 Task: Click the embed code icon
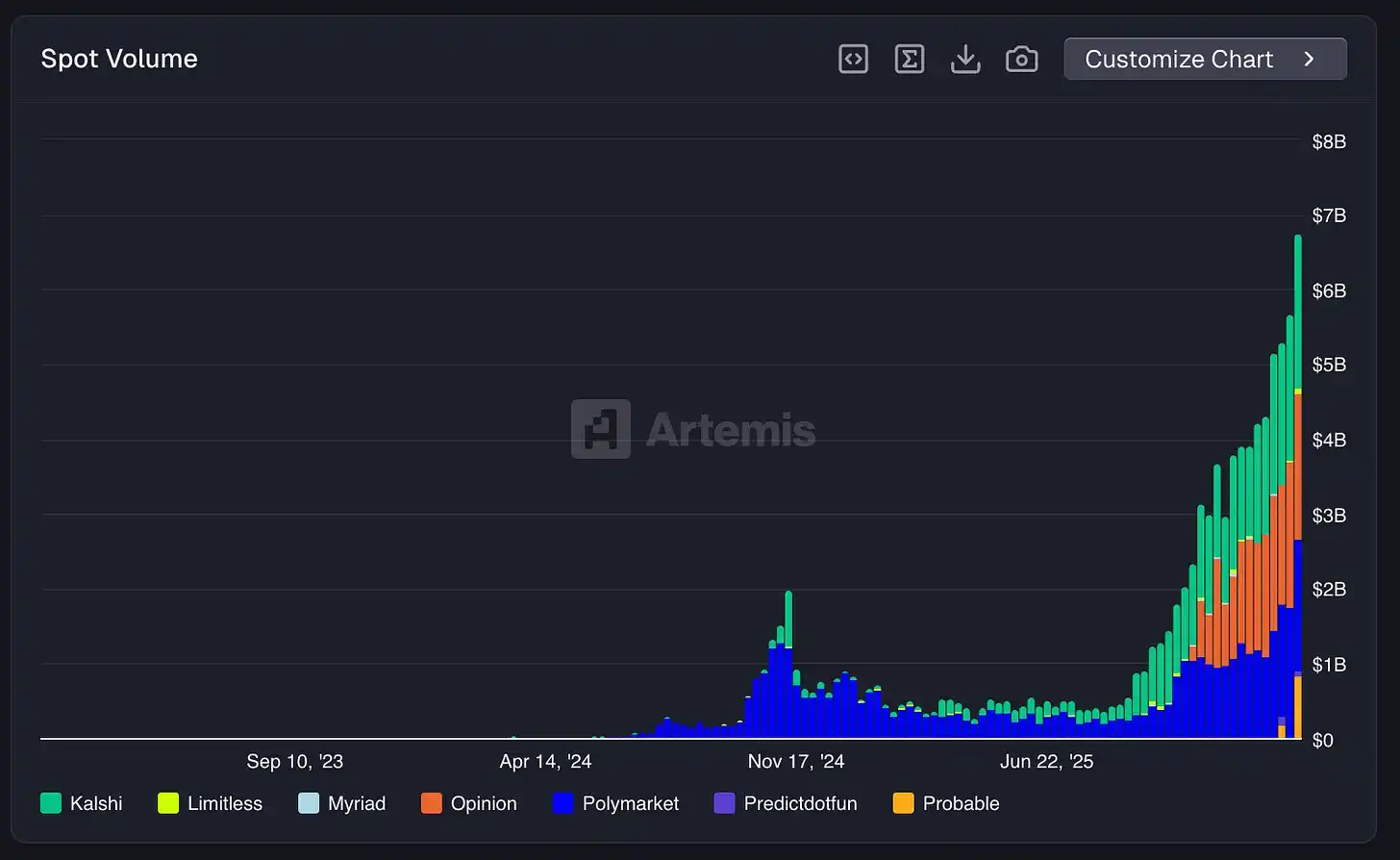(853, 59)
